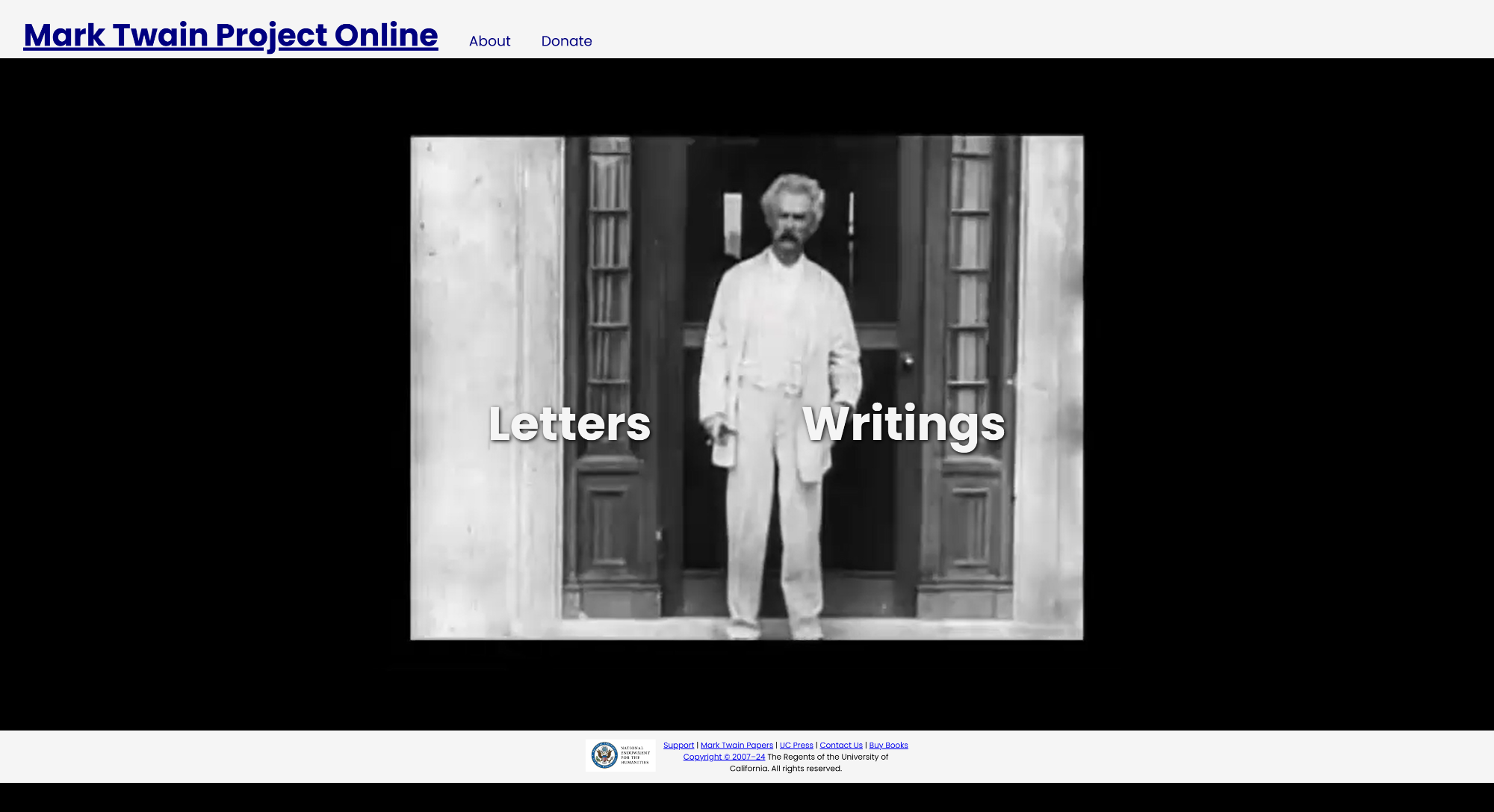This screenshot has height=812, width=1494.
Task: Go to the UC Press link
Action: pyautogui.click(x=796, y=745)
